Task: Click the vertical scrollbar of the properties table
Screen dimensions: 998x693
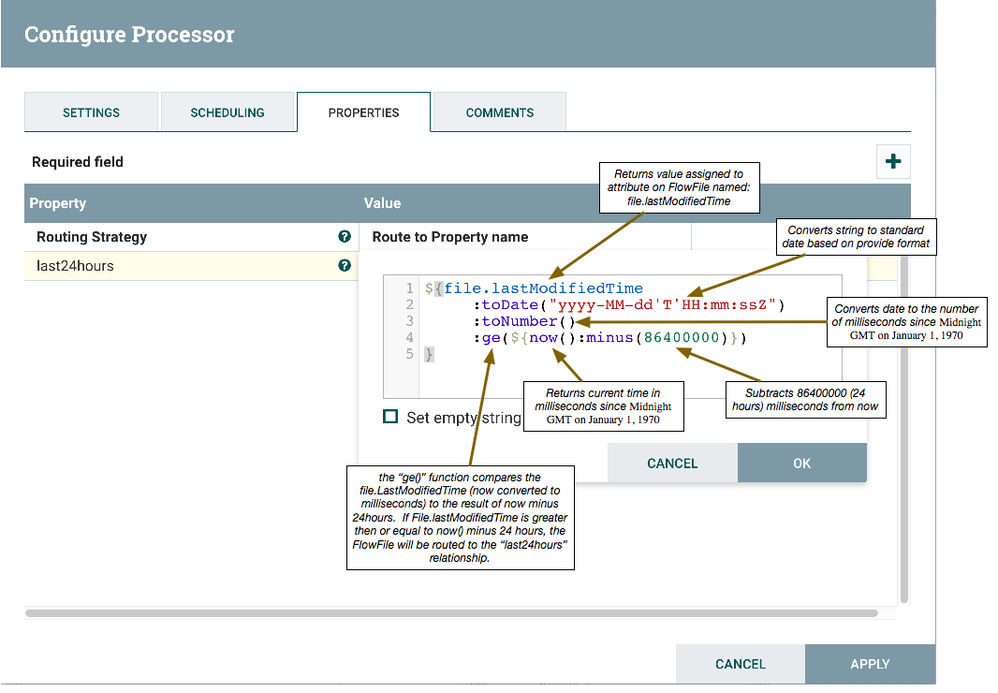Action: point(904,430)
